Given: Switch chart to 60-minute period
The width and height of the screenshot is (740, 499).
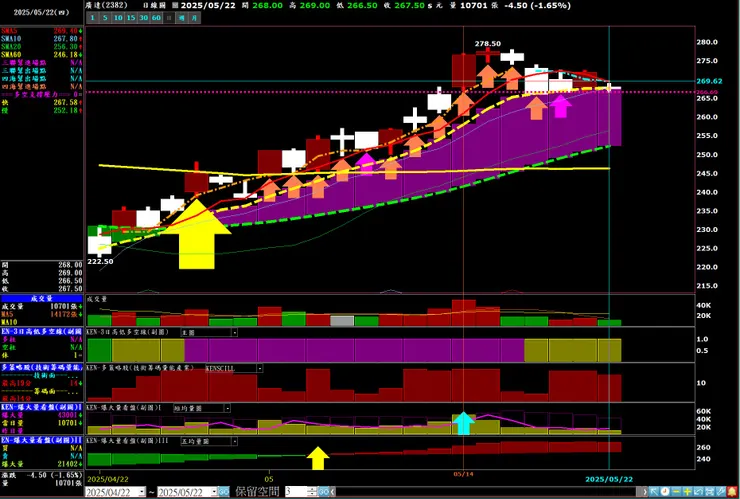Looking at the screenshot, I should pyautogui.click(x=156, y=18).
